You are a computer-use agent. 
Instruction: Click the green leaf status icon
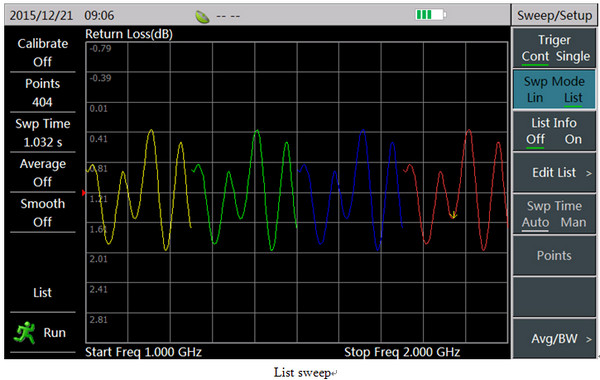tap(202, 16)
